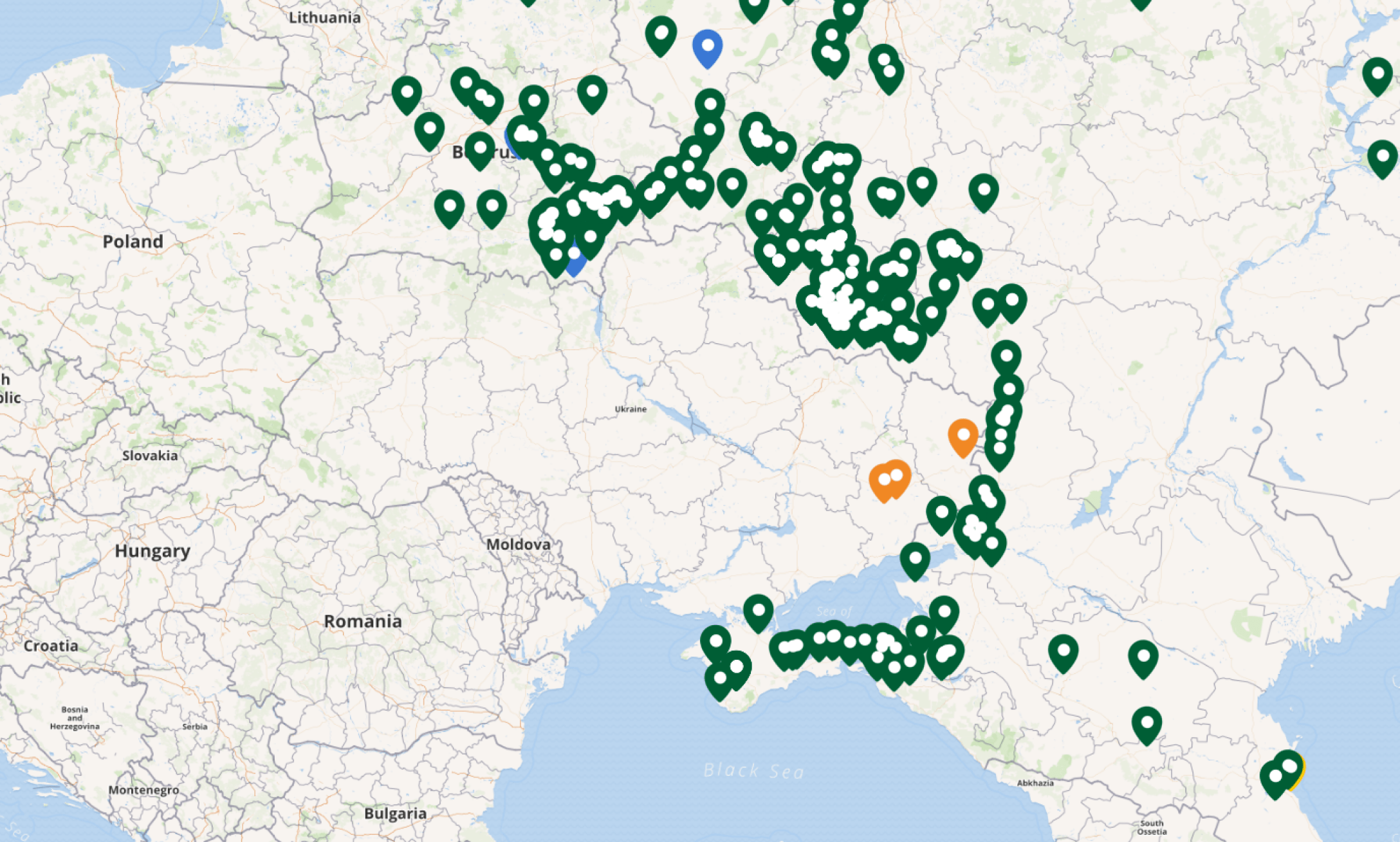Click the Romania country label
1400x842 pixels.
(363, 621)
